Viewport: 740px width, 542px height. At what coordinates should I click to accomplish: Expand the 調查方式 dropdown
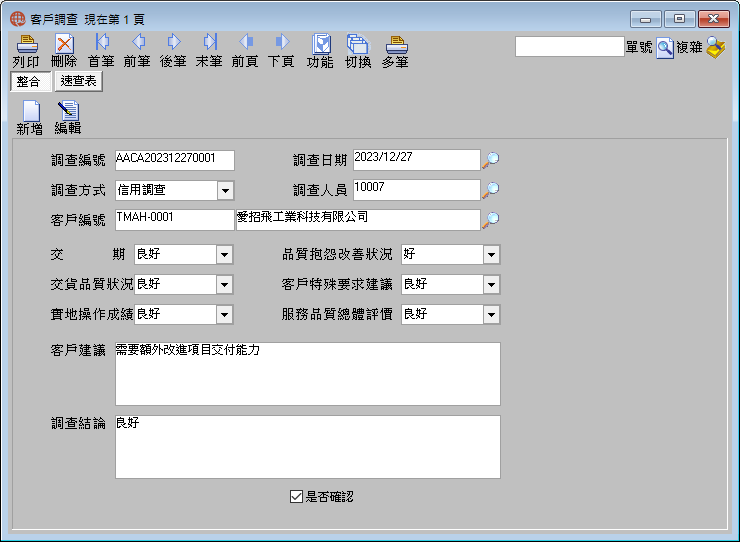click(x=226, y=190)
